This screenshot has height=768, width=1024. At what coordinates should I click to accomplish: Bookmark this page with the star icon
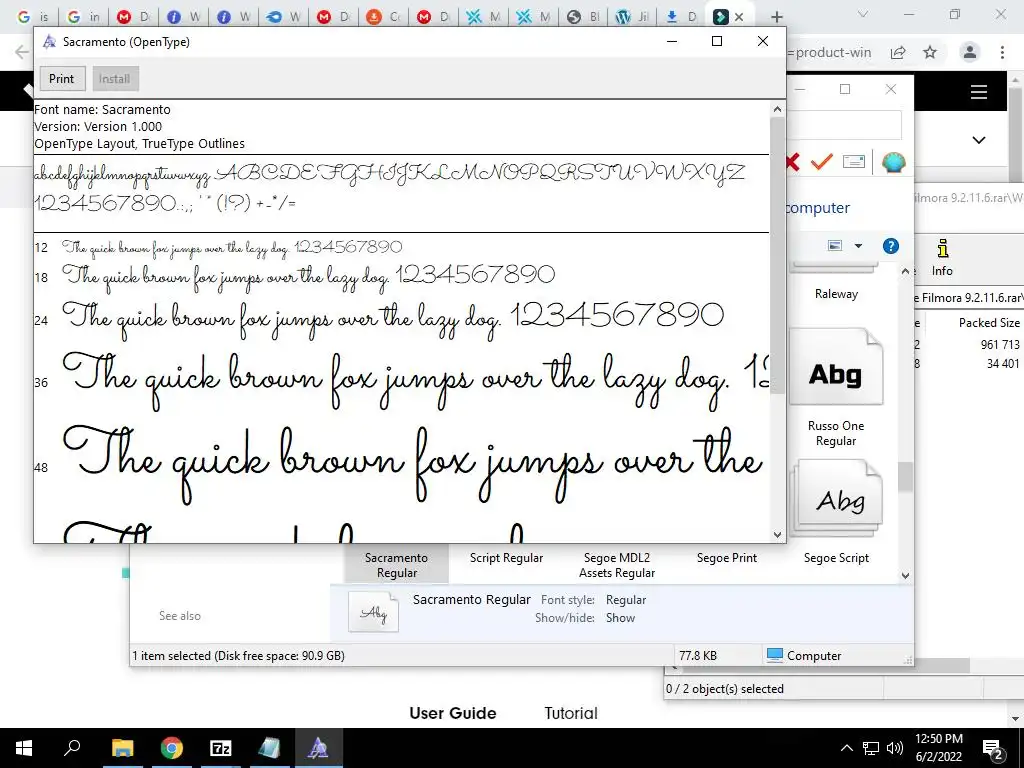pyautogui.click(x=930, y=52)
